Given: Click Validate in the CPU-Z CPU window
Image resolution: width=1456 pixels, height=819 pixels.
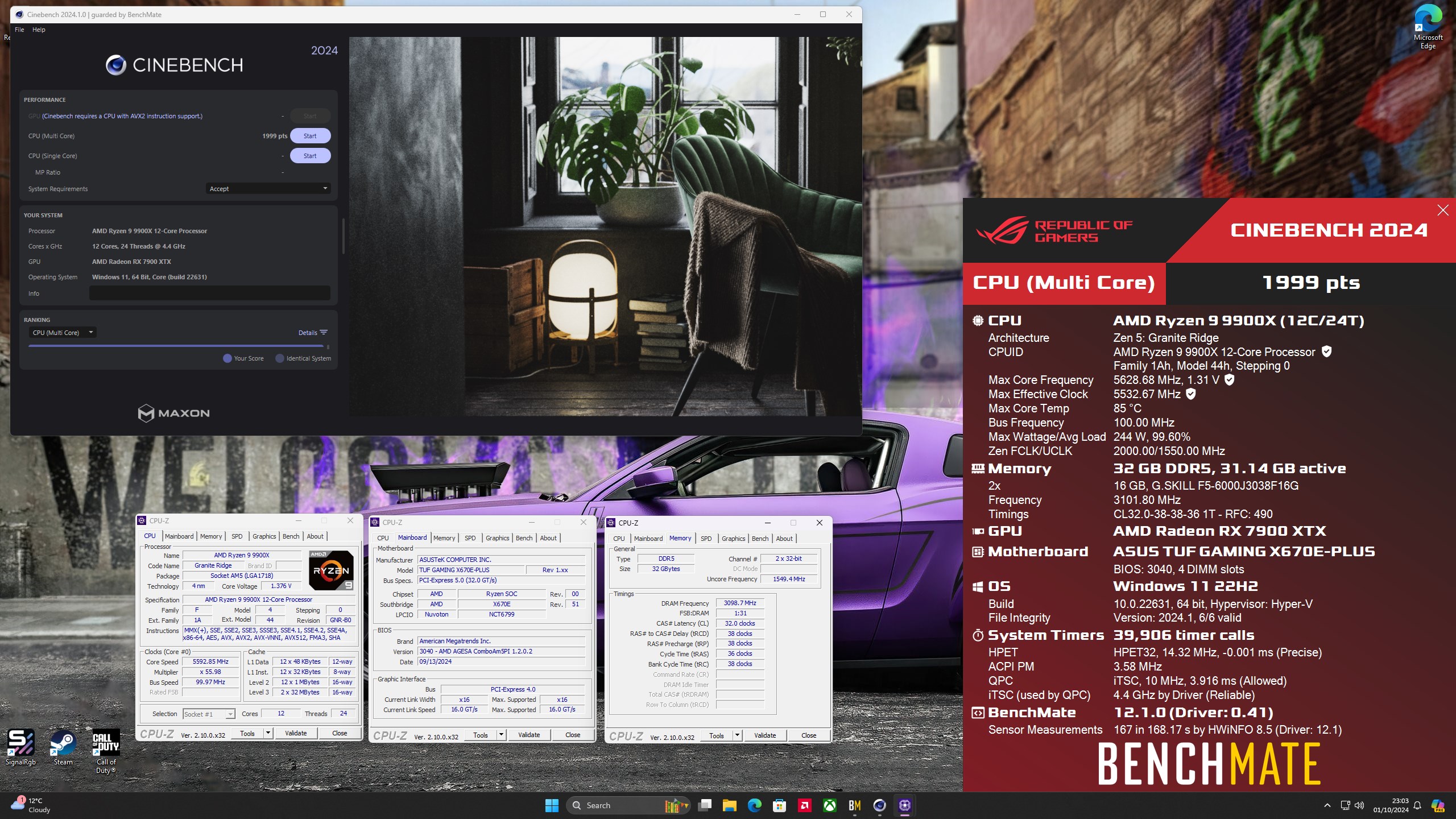Looking at the screenshot, I should (296, 733).
